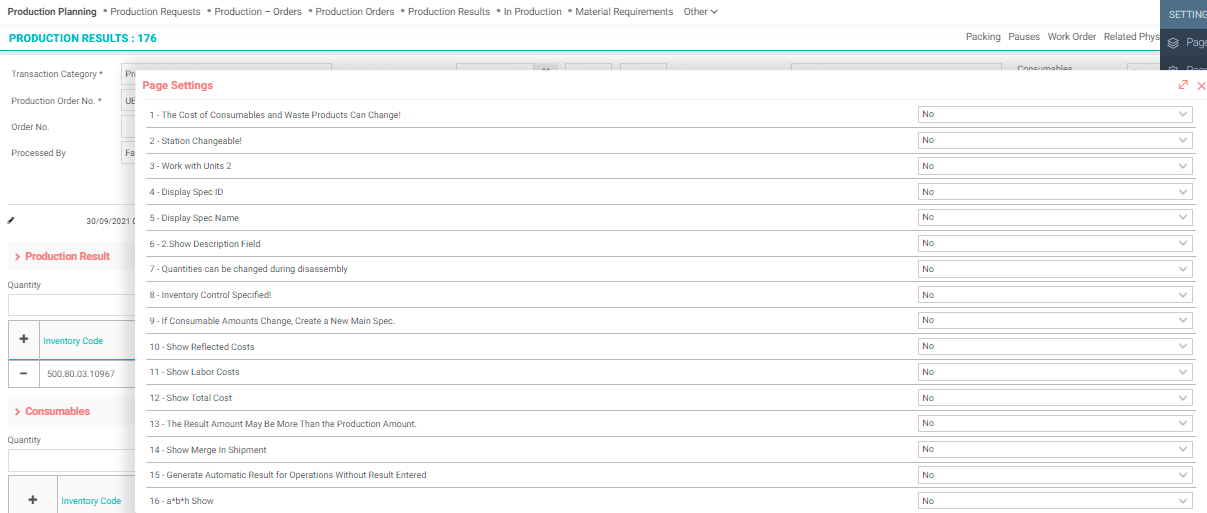The image size is (1207, 513).
Task: Add row with plus icon in Consumables
Action: (x=33, y=500)
